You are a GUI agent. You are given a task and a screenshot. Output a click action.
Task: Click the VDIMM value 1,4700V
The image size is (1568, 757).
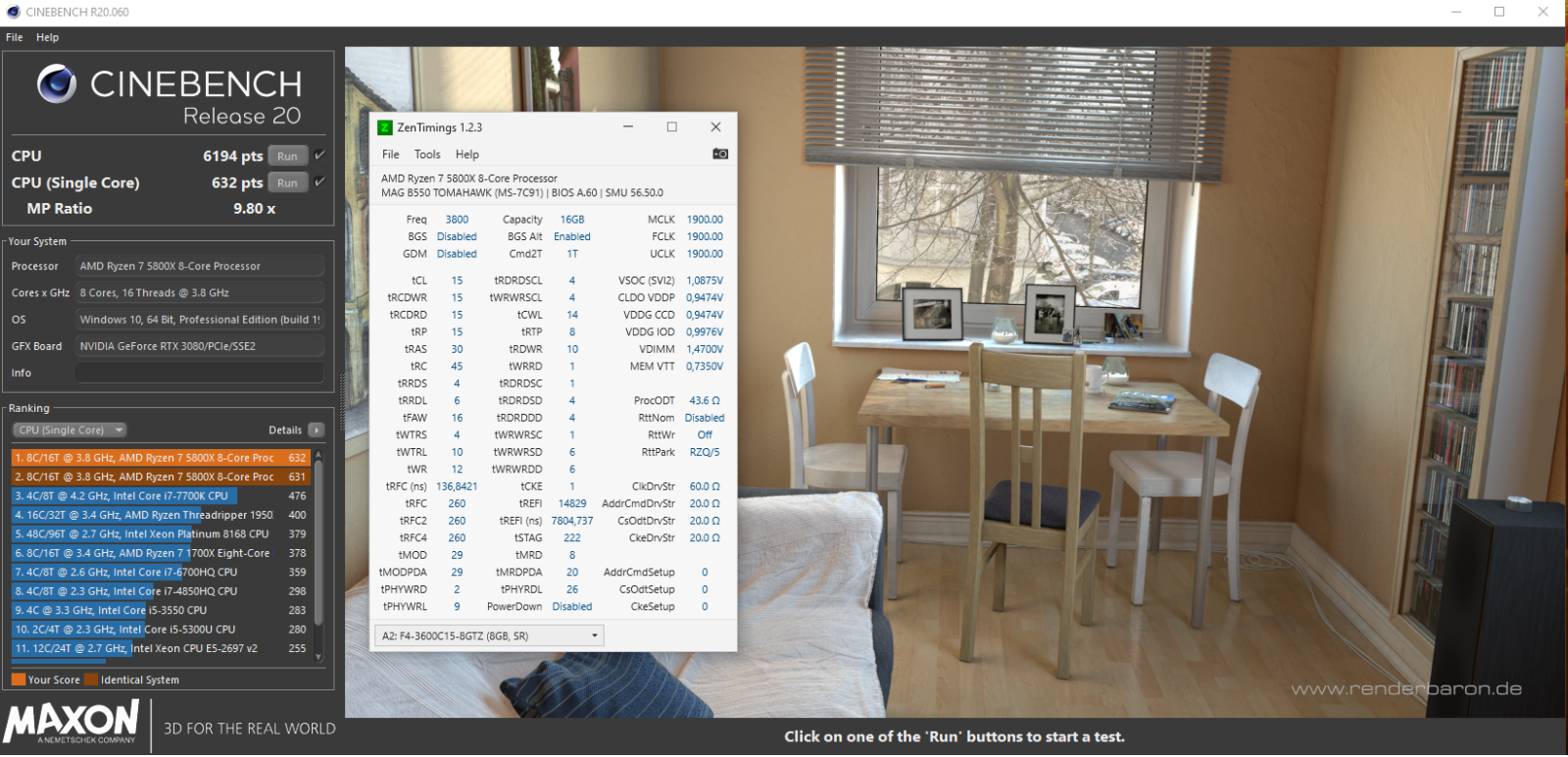pyautogui.click(x=705, y=349)
